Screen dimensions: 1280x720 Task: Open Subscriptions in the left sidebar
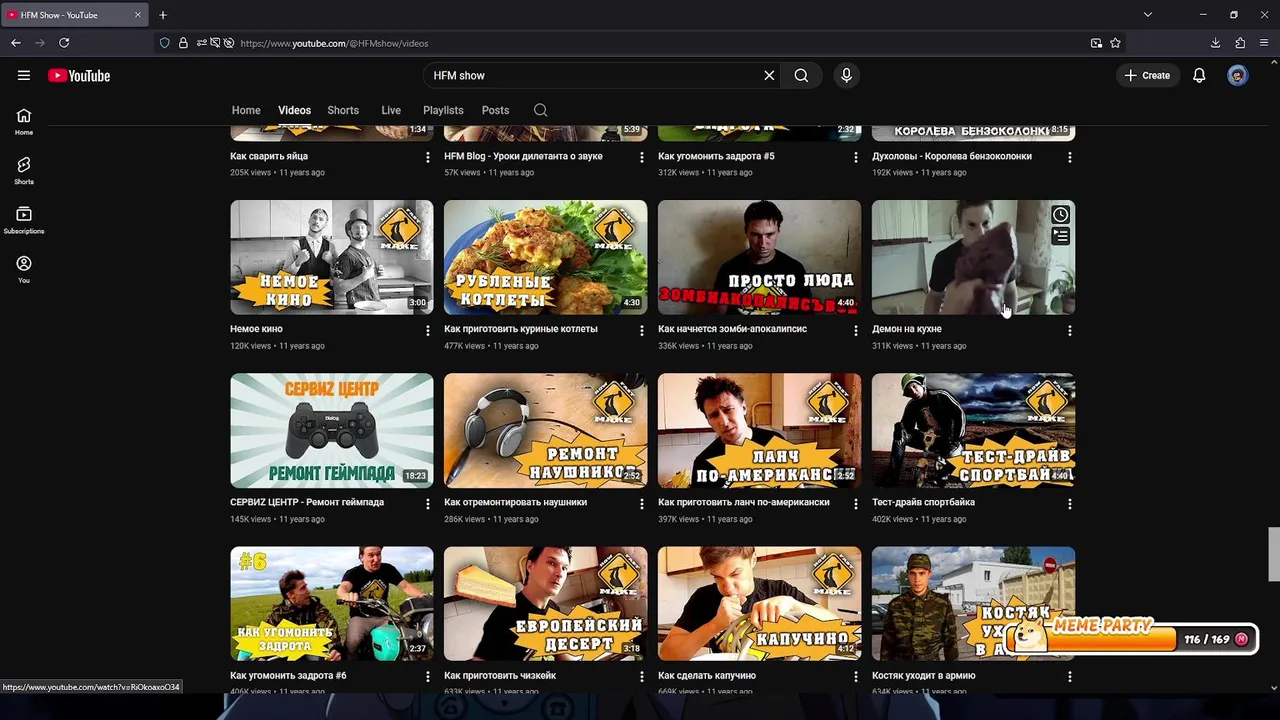point(24,220)
